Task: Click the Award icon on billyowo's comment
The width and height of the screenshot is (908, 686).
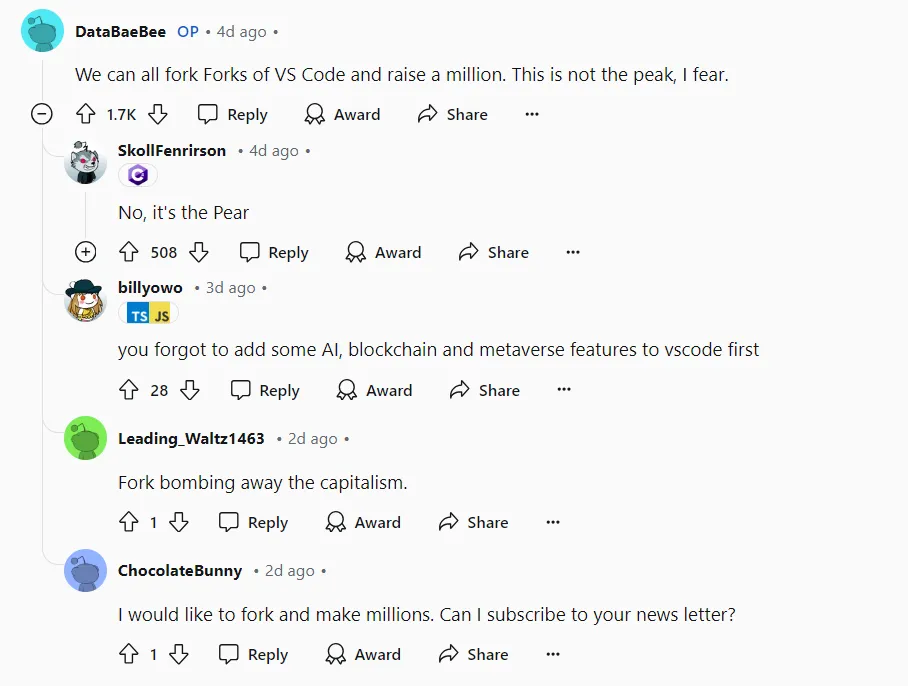Action: point(347,390)
